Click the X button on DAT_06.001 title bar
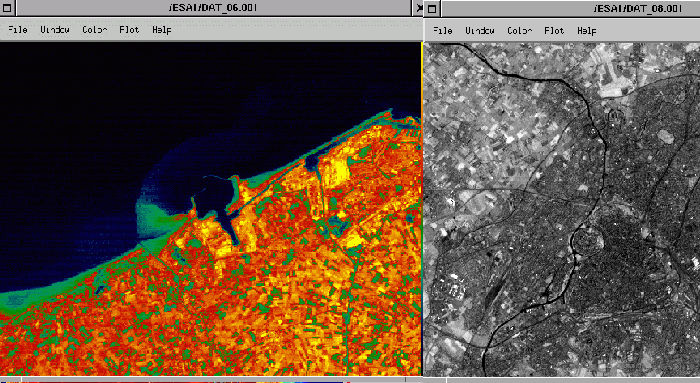Screen dimensions: 700x383 (x=418, y=8)
